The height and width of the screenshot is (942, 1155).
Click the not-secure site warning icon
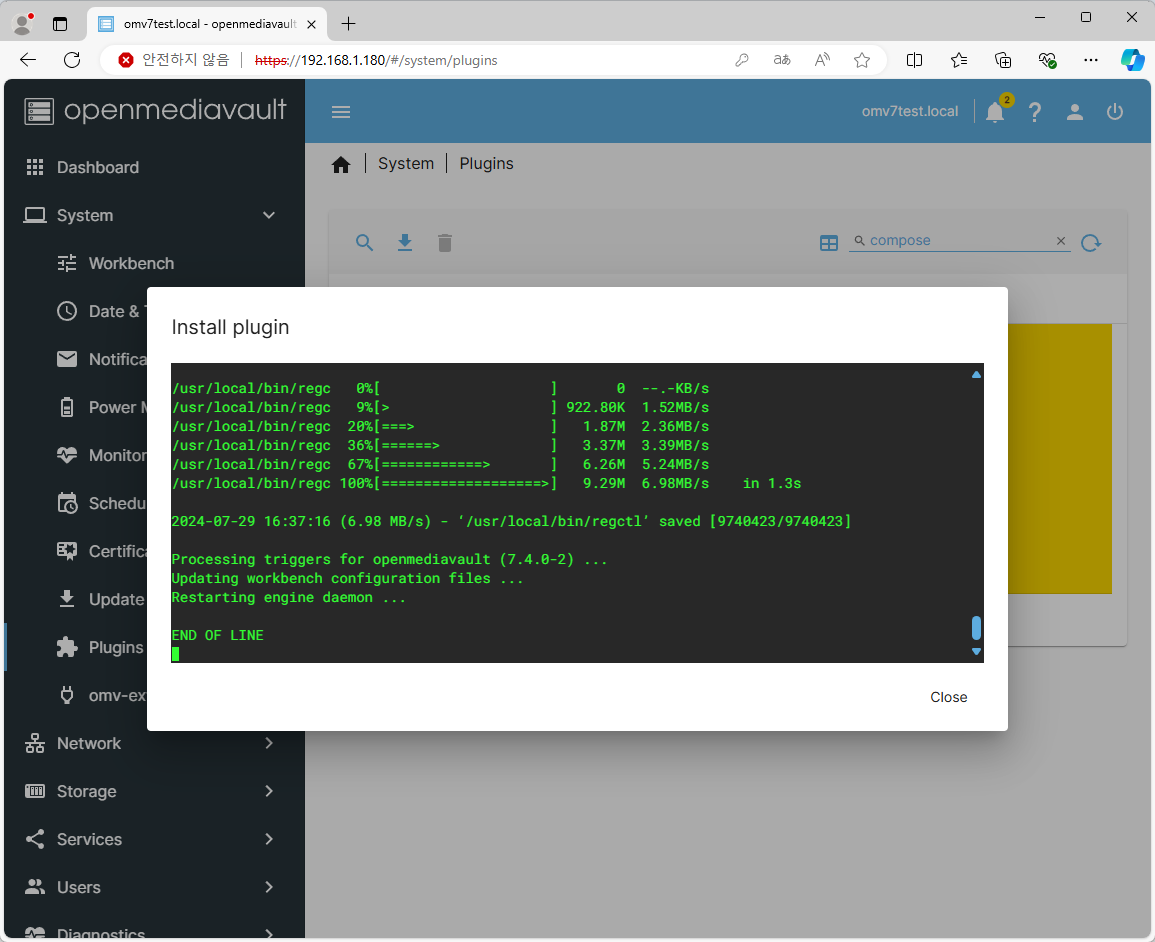point(126,60)
